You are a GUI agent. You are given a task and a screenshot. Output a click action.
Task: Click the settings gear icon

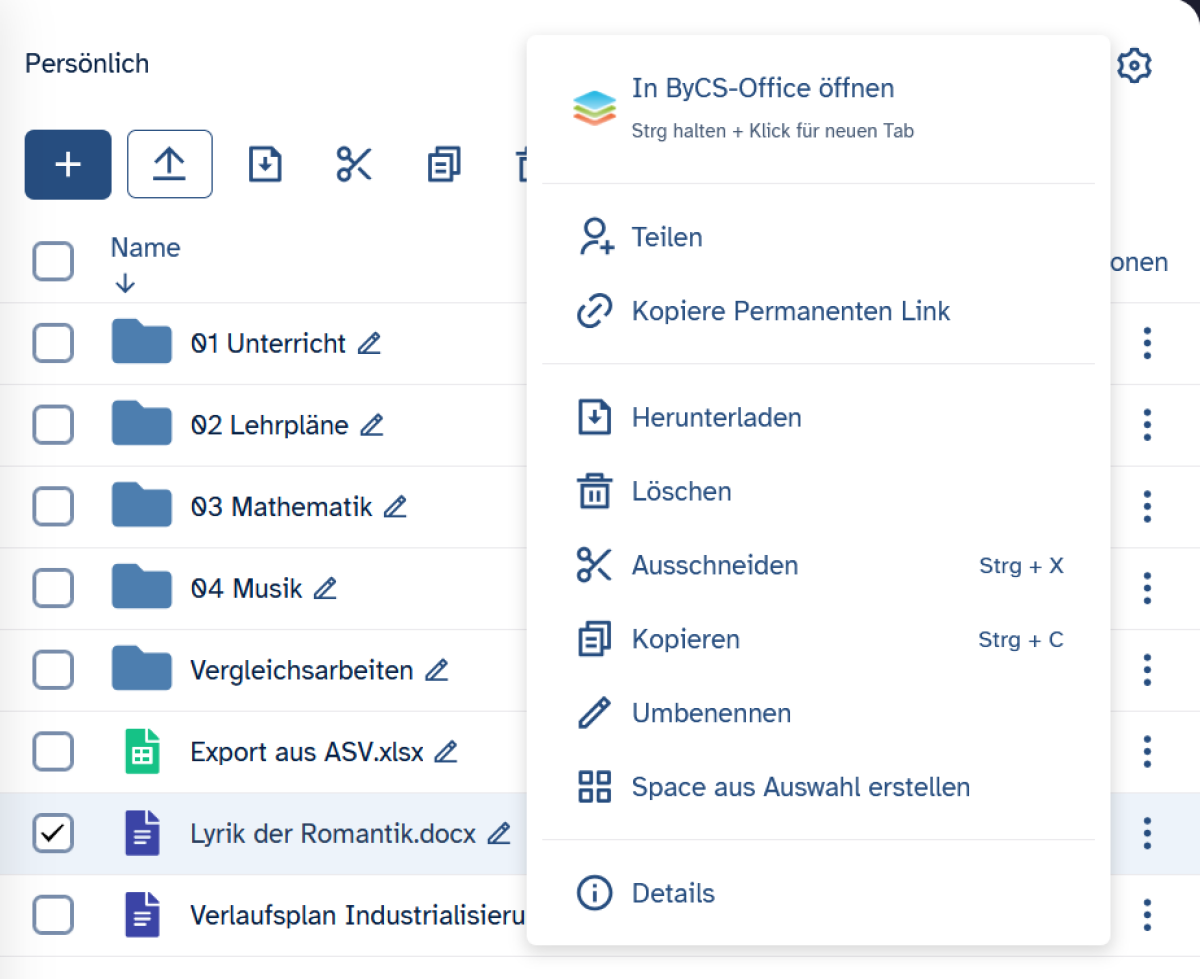tap(1134, 66)
